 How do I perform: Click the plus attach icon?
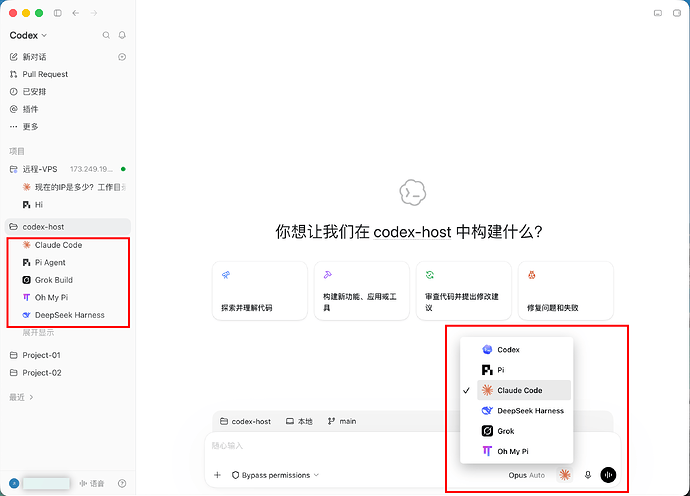(217, 475)
